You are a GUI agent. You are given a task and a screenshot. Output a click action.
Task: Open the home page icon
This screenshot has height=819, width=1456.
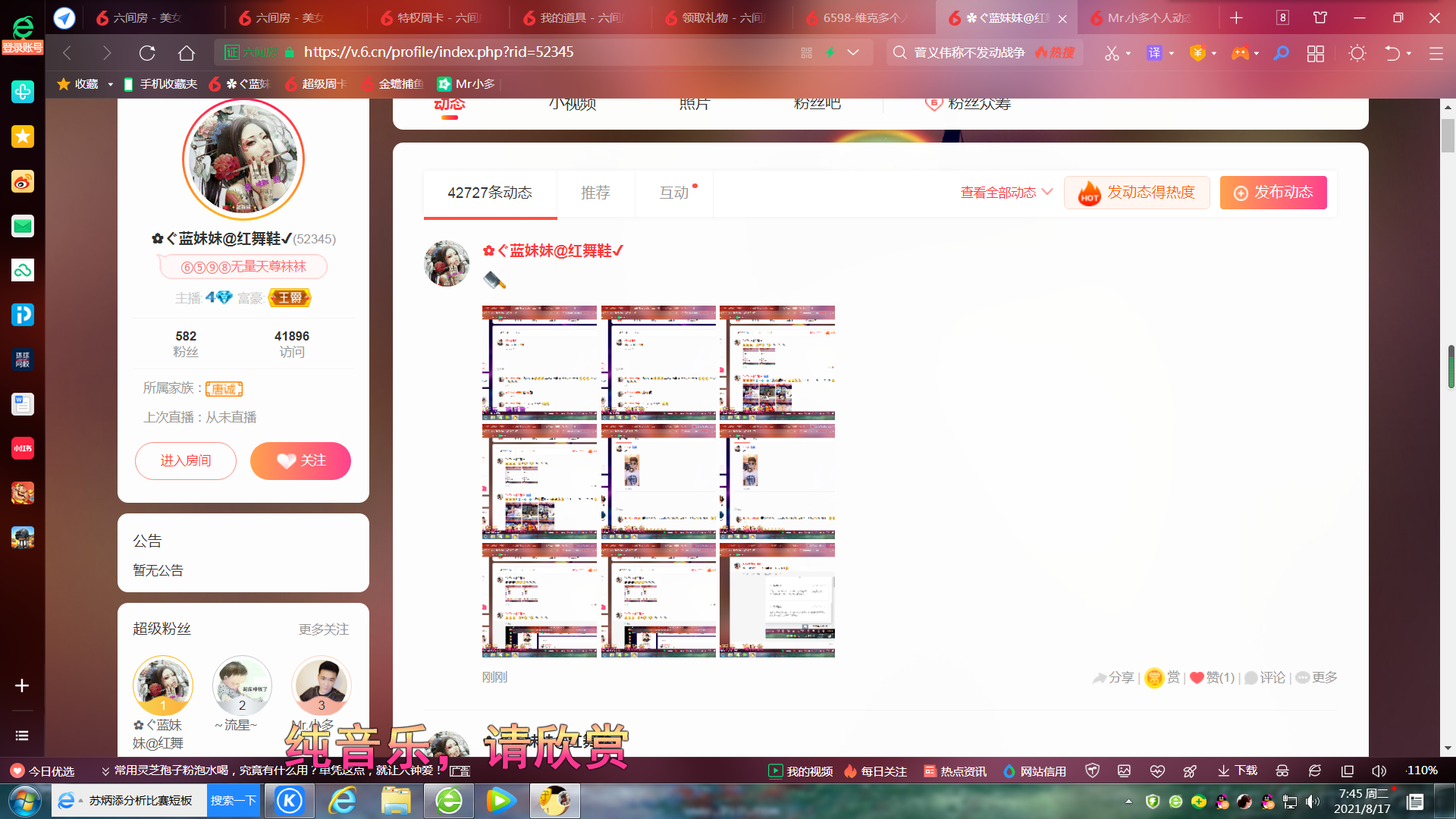point(187,53)
